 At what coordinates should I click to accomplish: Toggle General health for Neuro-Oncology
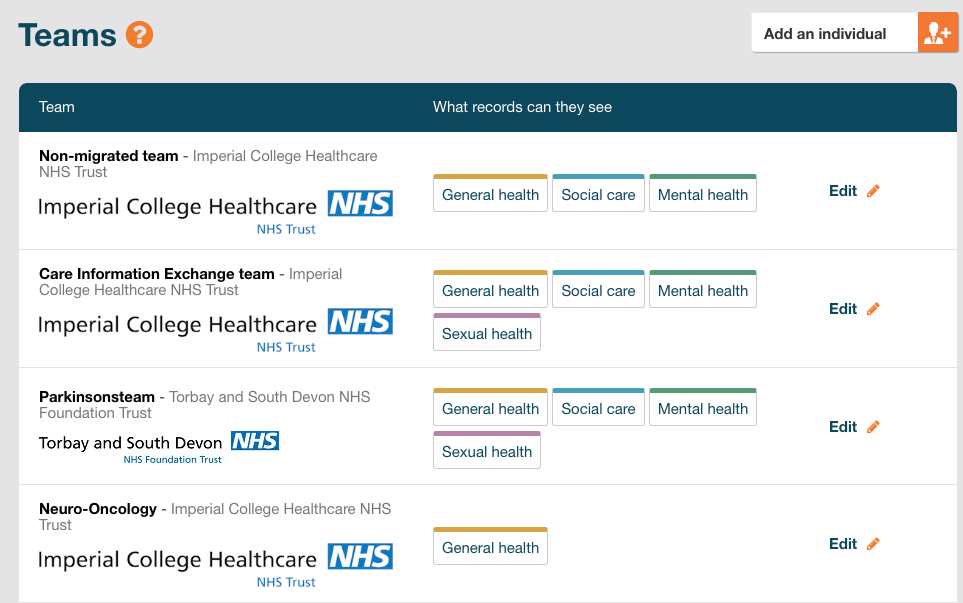point(490,547)
